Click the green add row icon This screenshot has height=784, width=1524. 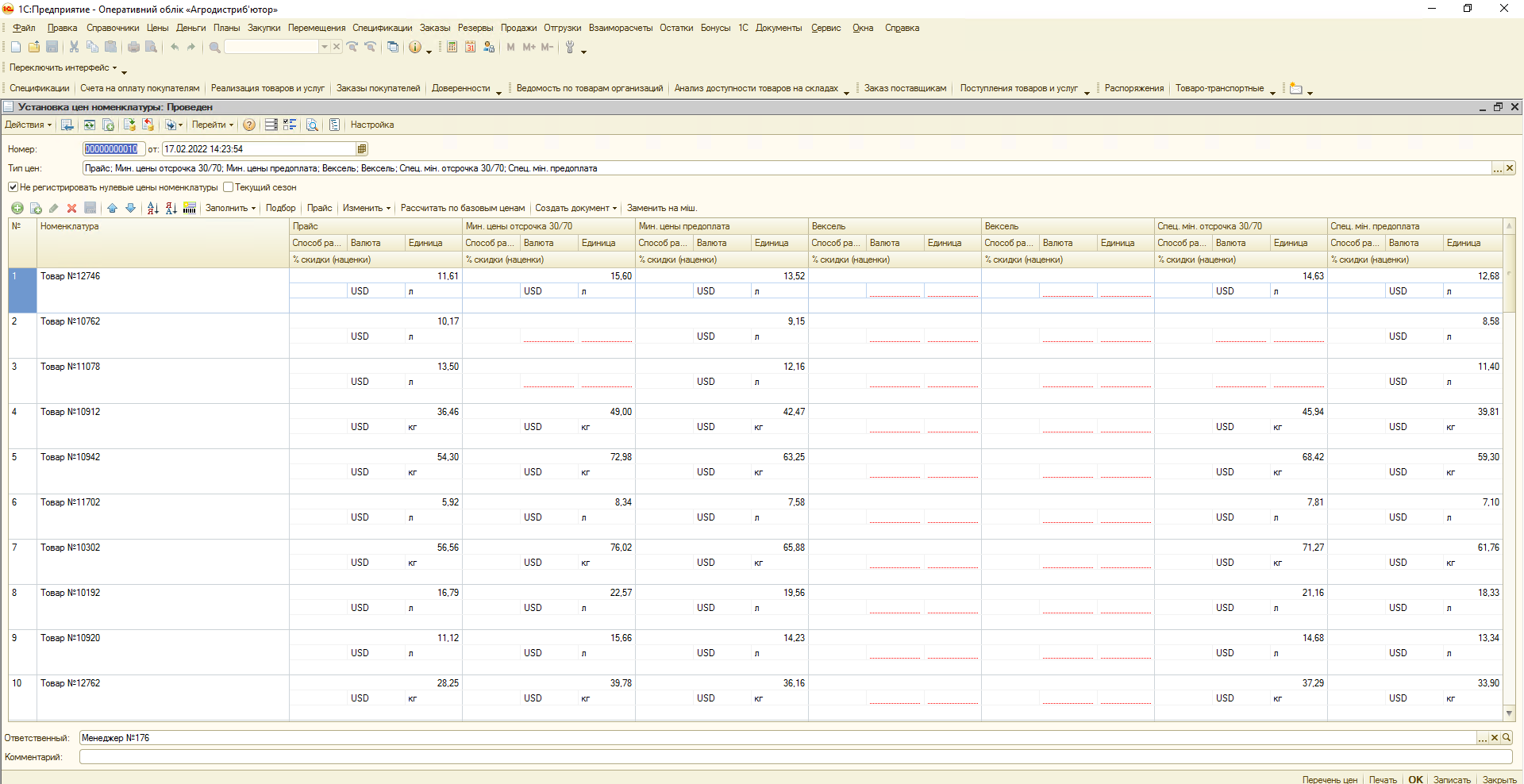(17, 208)
